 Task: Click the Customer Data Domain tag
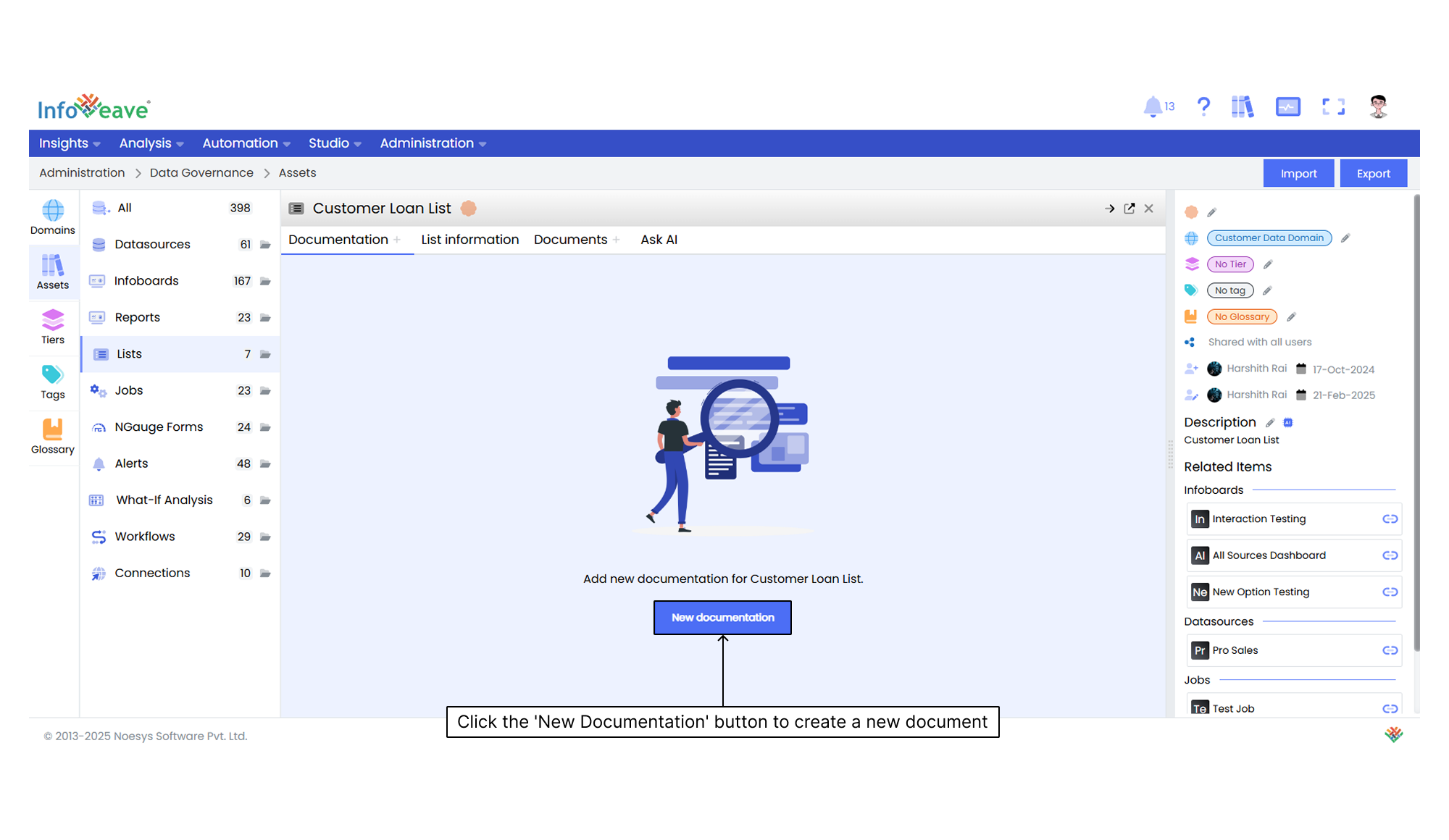pos(1269,238)
